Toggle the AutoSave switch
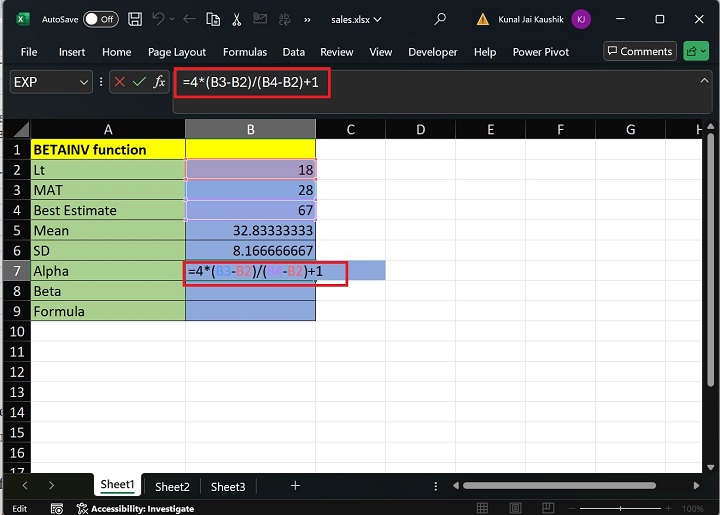 click(x=101, y=19)
